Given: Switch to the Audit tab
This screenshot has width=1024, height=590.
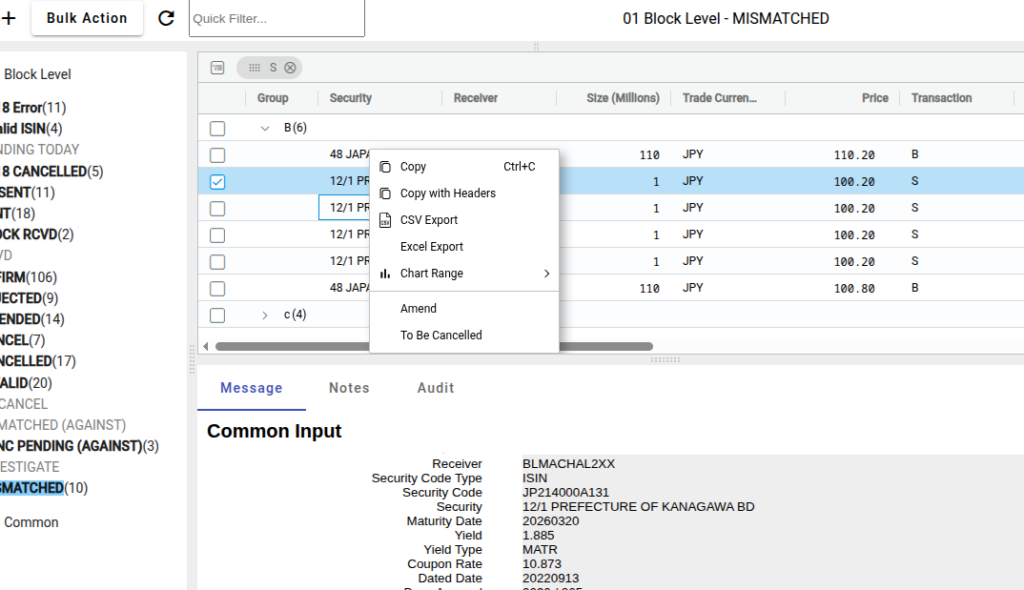Looking at the screenshot, I should point(436,387).
